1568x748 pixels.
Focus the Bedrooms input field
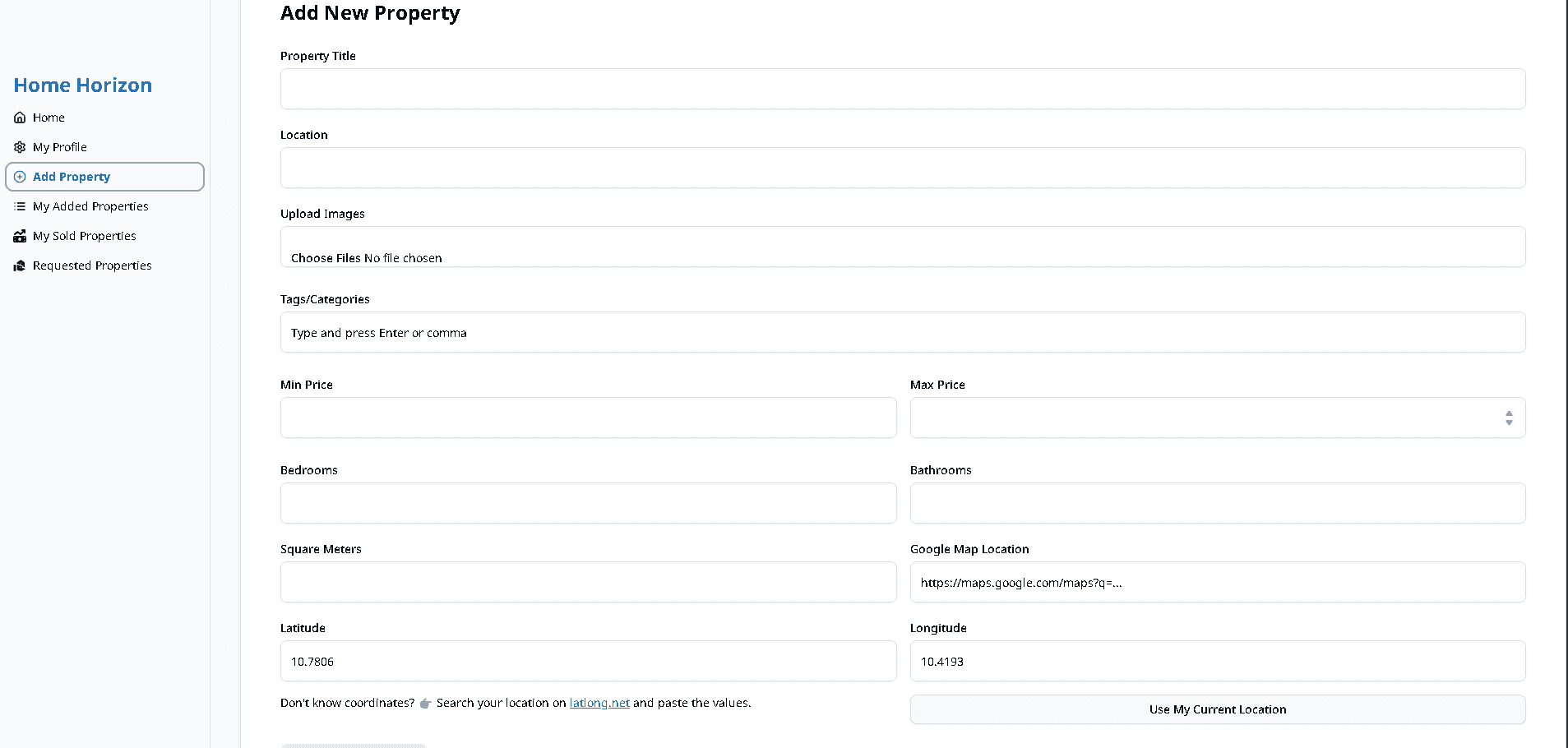pyautogui.click(x=587, y=503)
